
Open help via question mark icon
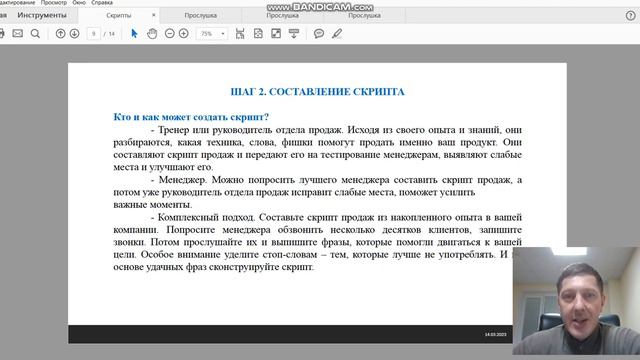pyautogui.click(x=630, y=16)
